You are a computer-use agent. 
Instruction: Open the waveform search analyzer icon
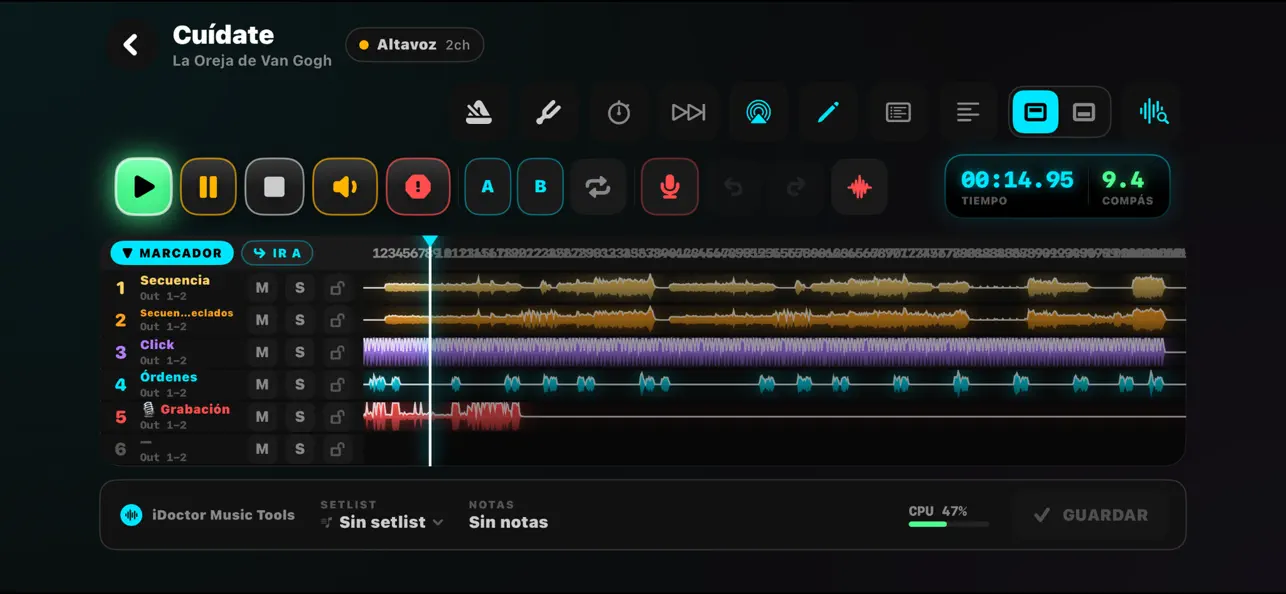(x=1154, y=113)
